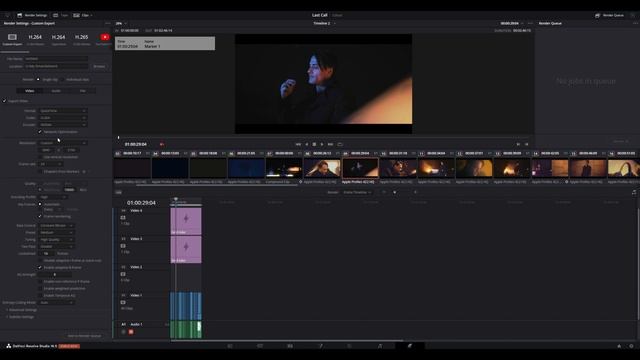
Task: Open the Tuning dropdown
Action: (x=56, y=240)
